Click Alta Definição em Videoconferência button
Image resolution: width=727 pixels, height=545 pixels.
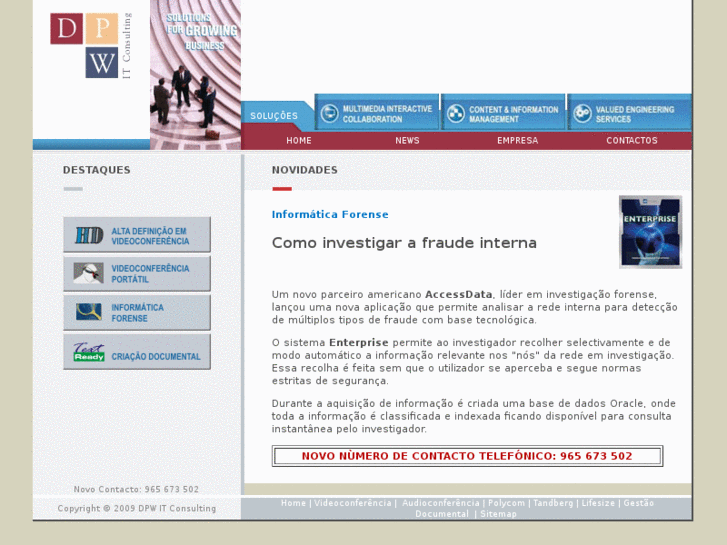click(x=137, y=235)
